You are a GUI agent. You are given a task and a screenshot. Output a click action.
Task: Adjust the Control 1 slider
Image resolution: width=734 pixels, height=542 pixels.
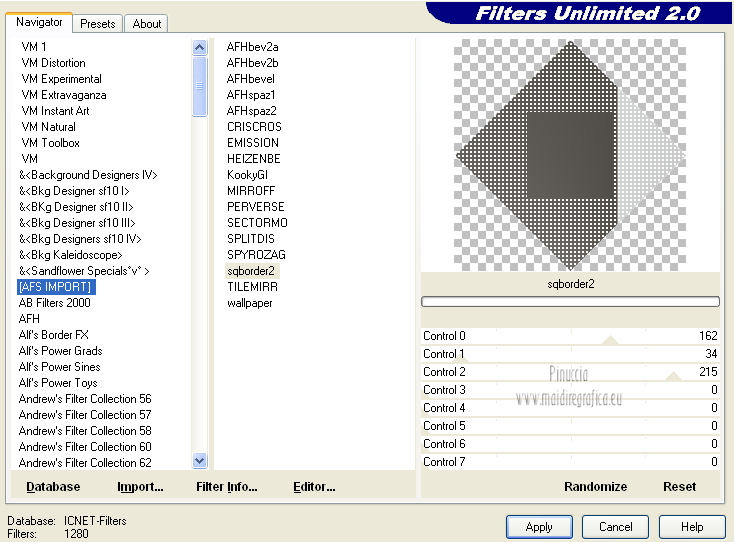pos(570,354)
